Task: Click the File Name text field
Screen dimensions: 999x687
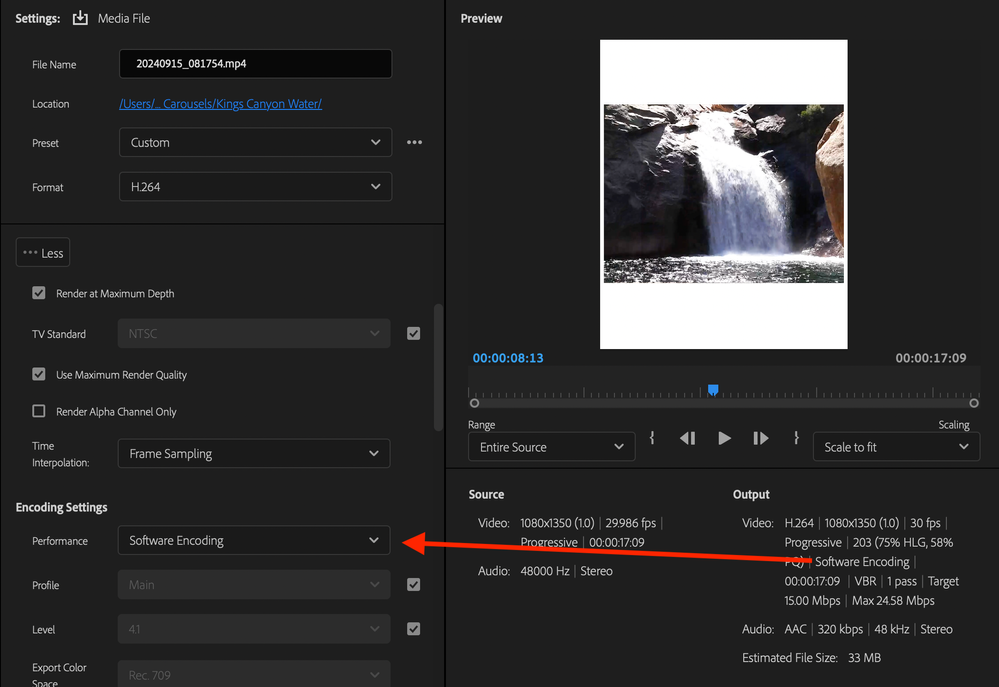Action: pos(255,64)
